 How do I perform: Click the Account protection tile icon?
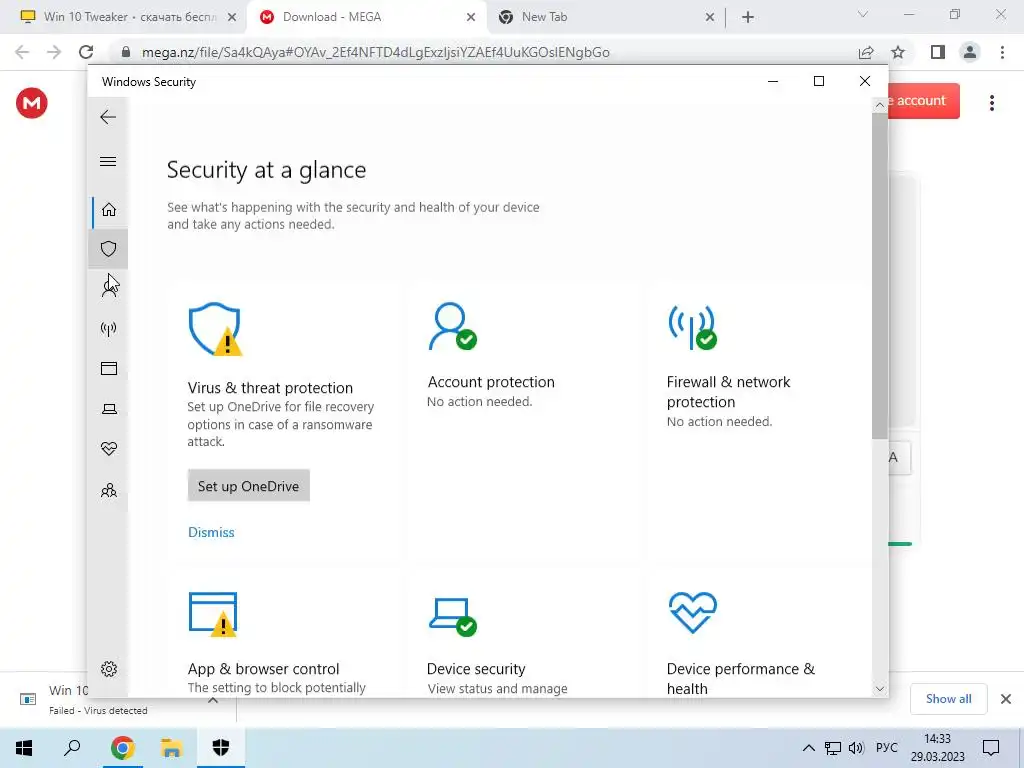click(x=453, y=326)
